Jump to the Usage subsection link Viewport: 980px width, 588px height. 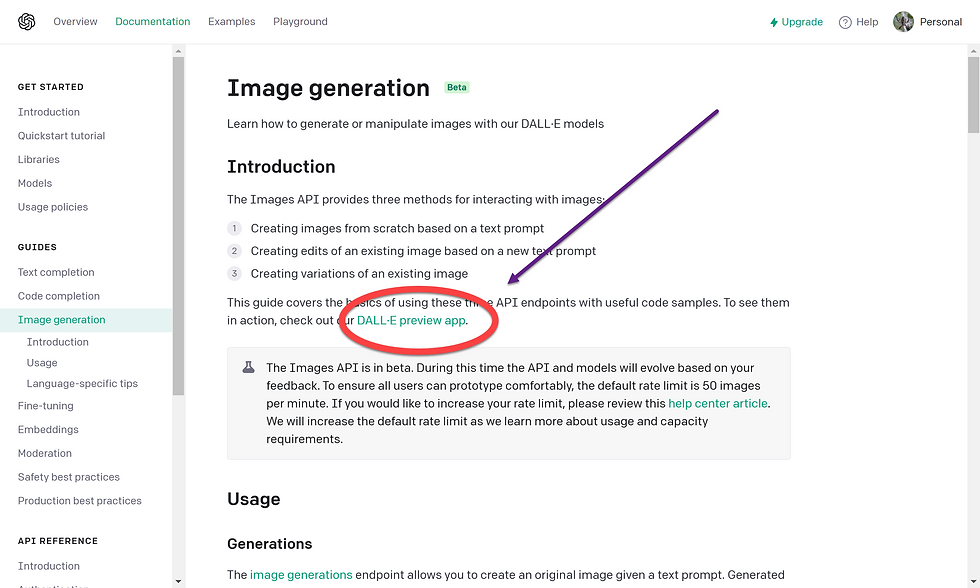pyautogui.click(x=42, y=362)
